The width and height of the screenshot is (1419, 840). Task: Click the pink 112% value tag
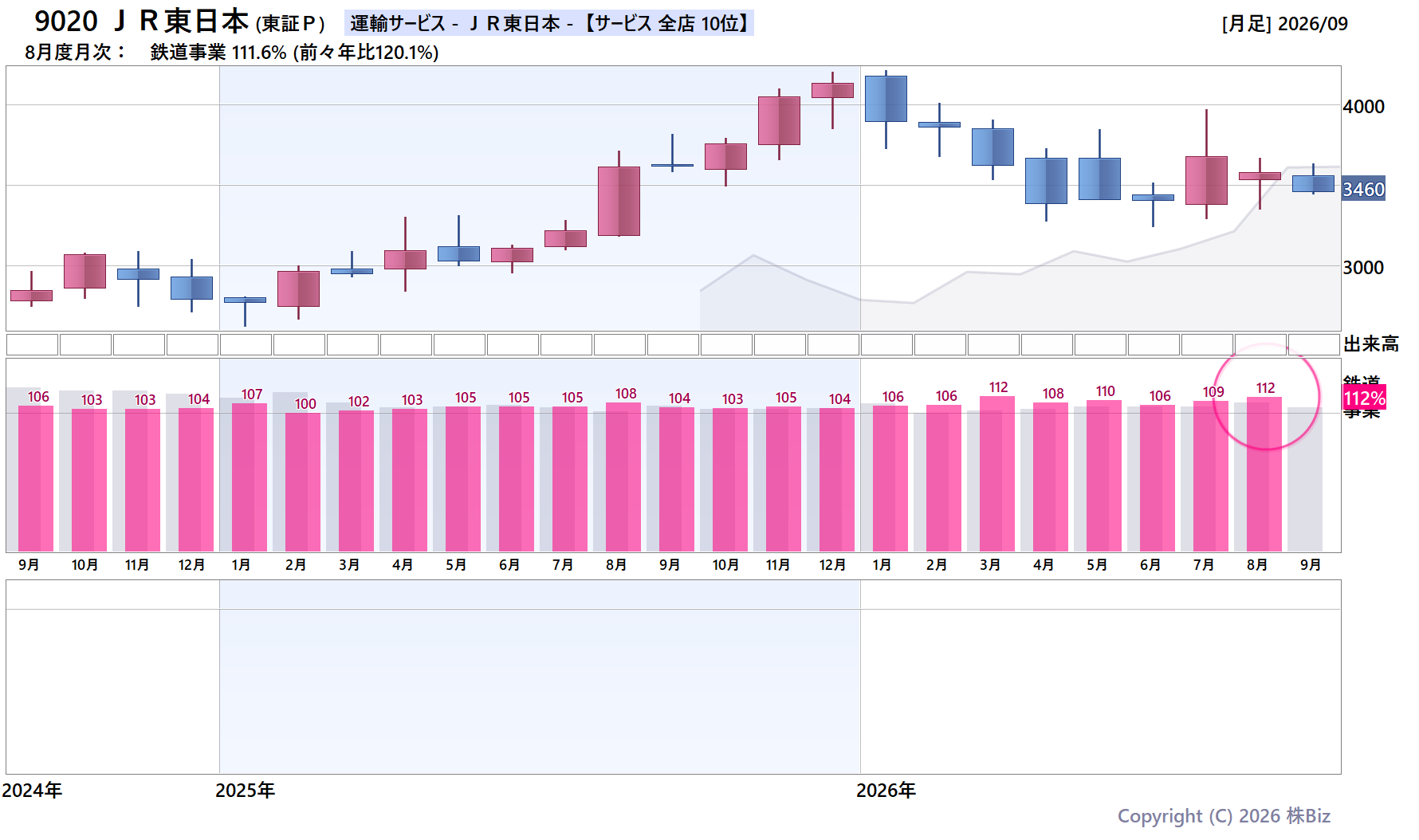(x=1365, y=398)
